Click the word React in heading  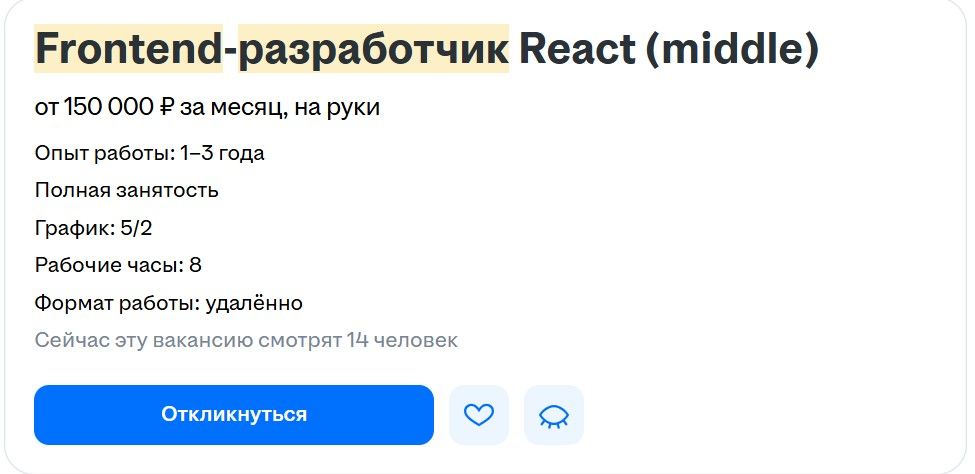click(x=578, y=49)
